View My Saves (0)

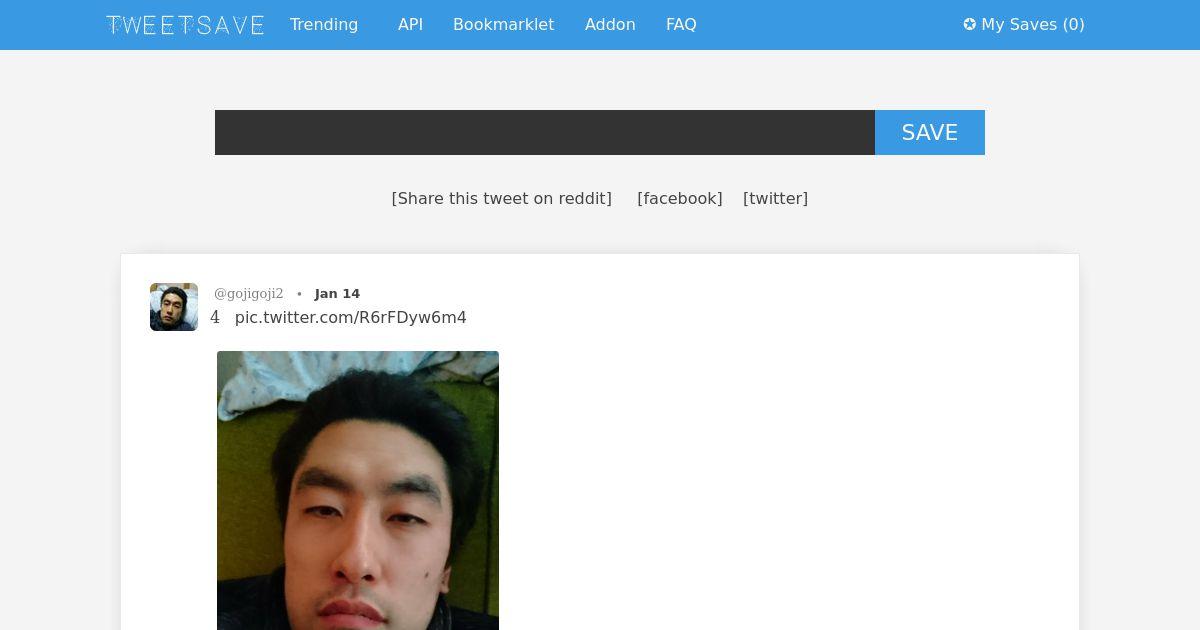[x=1024, y=24]
